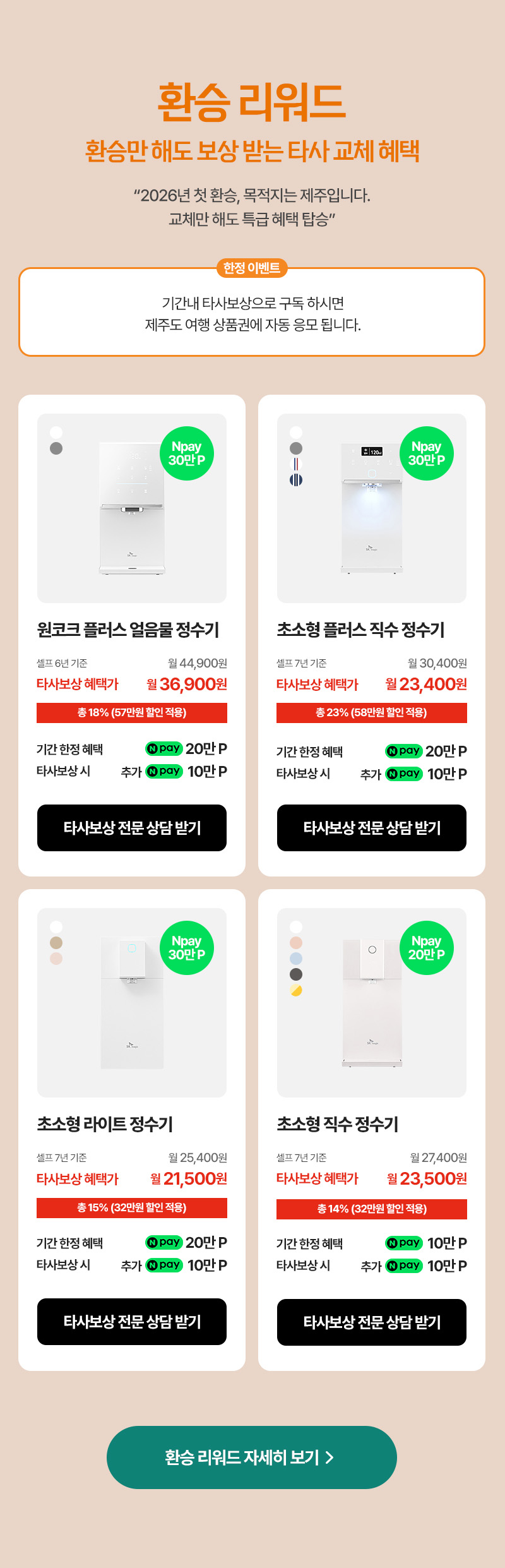The height and width of the screenshot is (1568, 505).
Task: Tap the Npay 30만P badge on 초소형 라이트 정수기
Action: click(x=187, y=948)
